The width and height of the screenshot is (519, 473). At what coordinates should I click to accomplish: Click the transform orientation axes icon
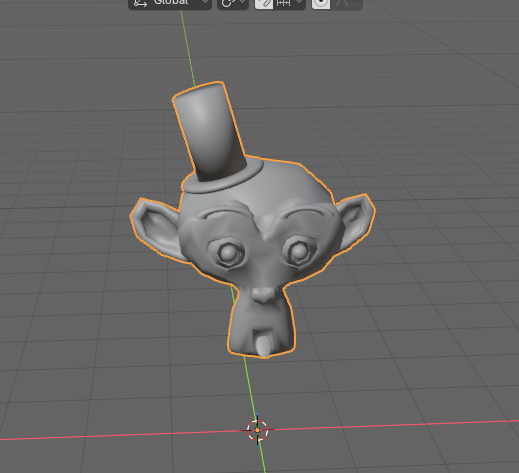pyautogui.click(x=140, y=3)
